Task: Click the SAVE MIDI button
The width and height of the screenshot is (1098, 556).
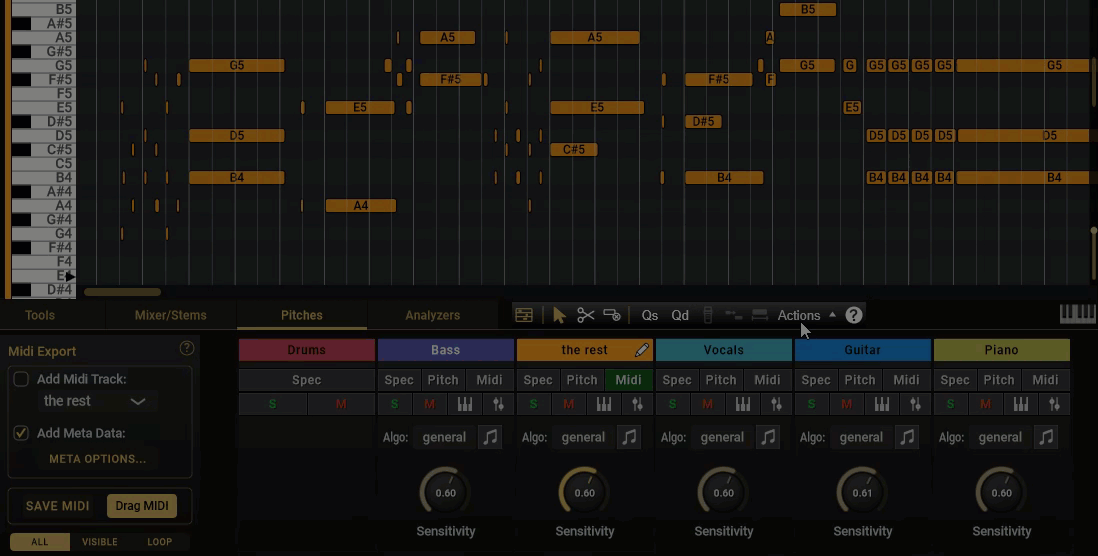Action: [57, 506]
